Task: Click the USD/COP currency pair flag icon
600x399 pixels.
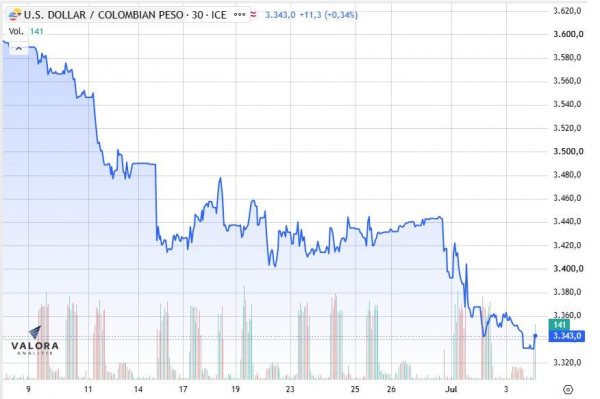Action: (15, 15)
